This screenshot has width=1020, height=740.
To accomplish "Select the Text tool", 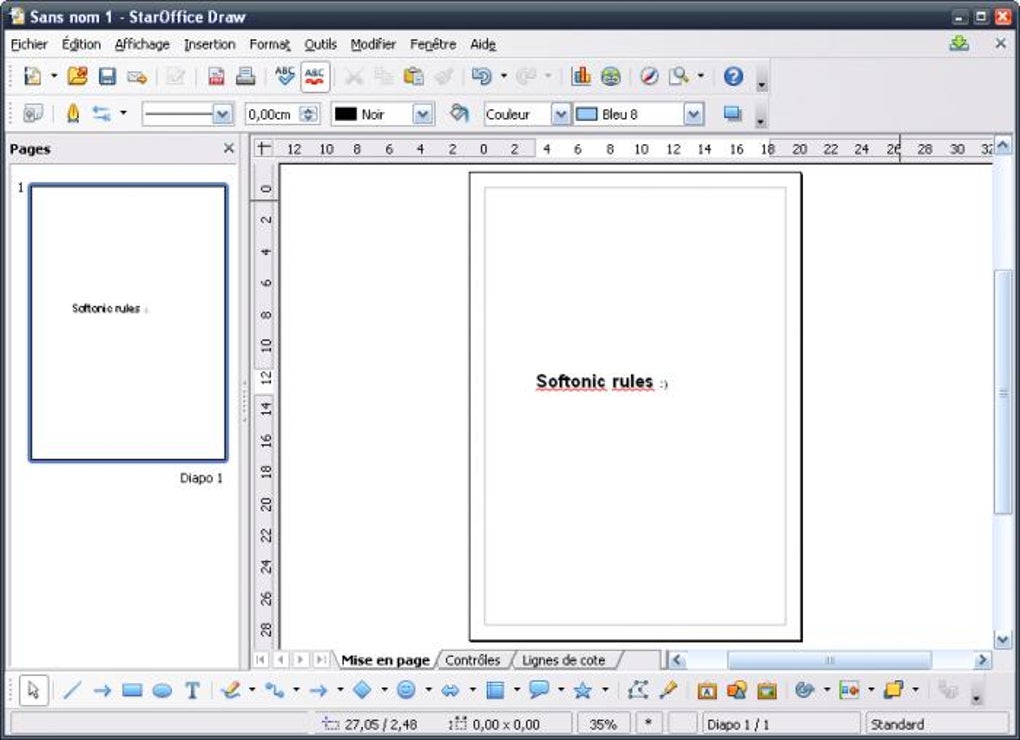I will click(x=192, y=690).
